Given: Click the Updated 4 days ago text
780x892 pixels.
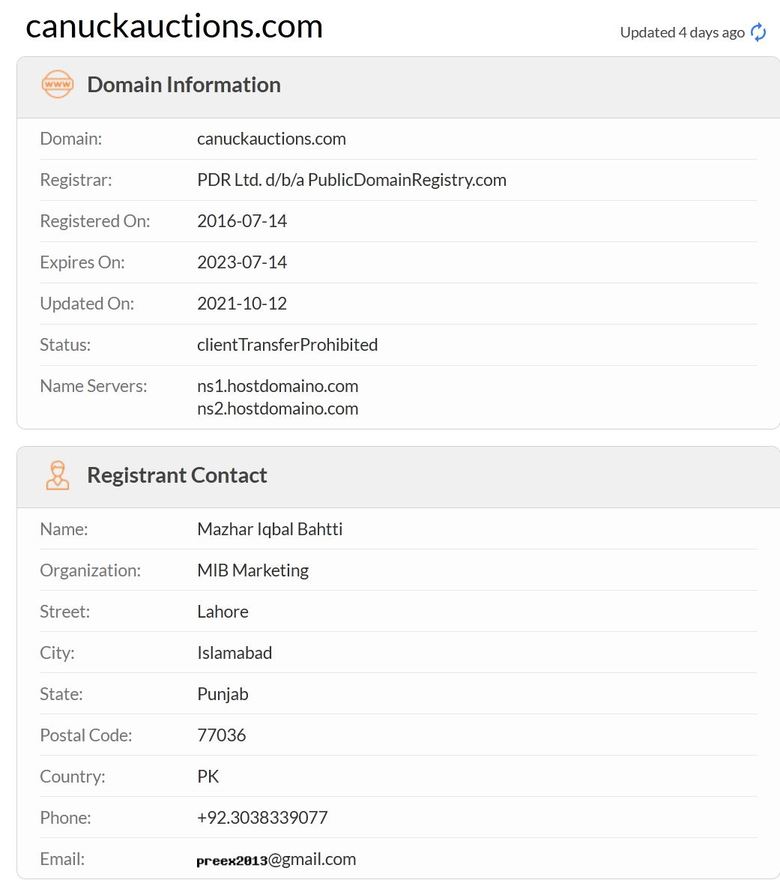Looking at the screenshot, I should pos(682,32).
